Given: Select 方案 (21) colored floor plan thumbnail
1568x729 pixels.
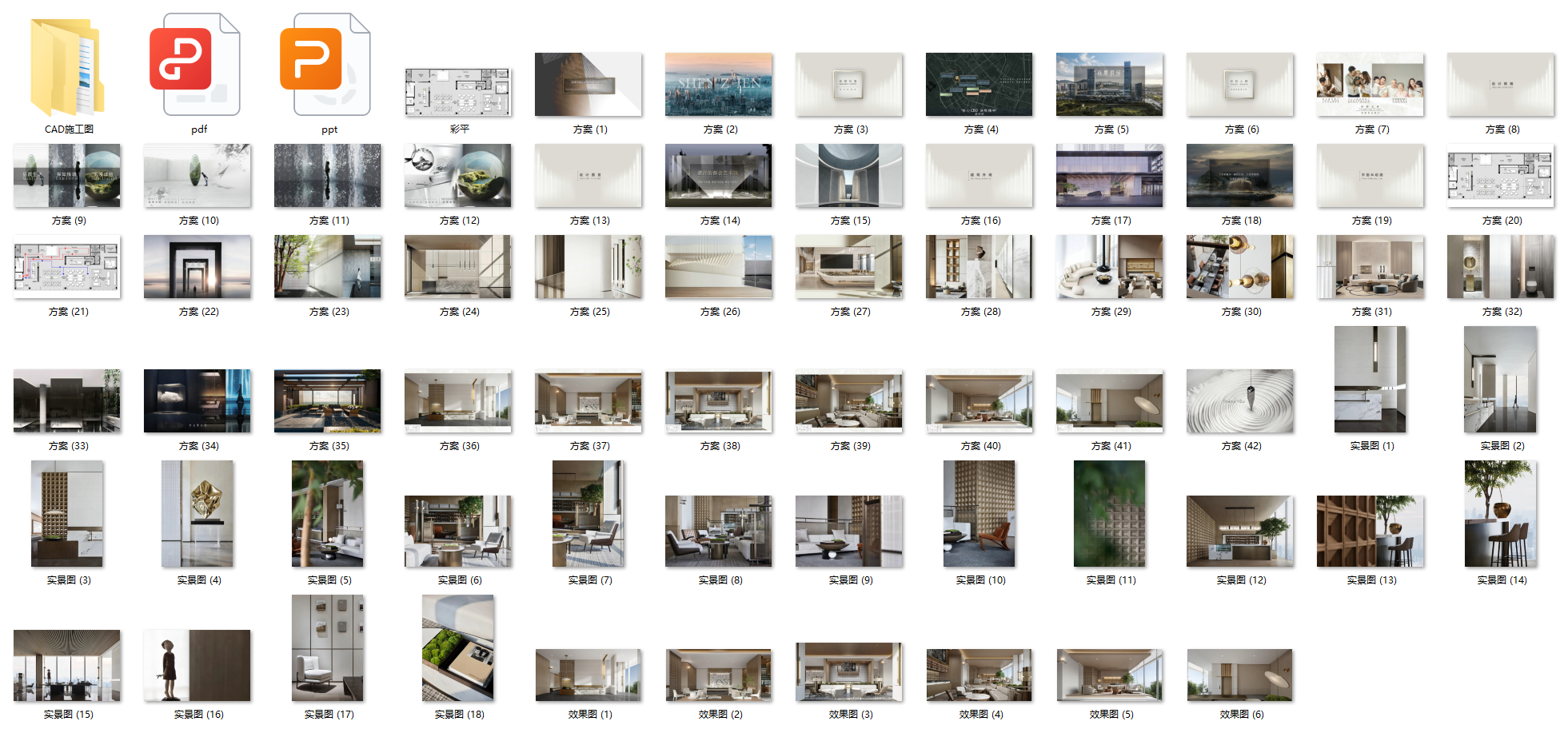Looking at the screenshot, I should click(x=67, y=267).
